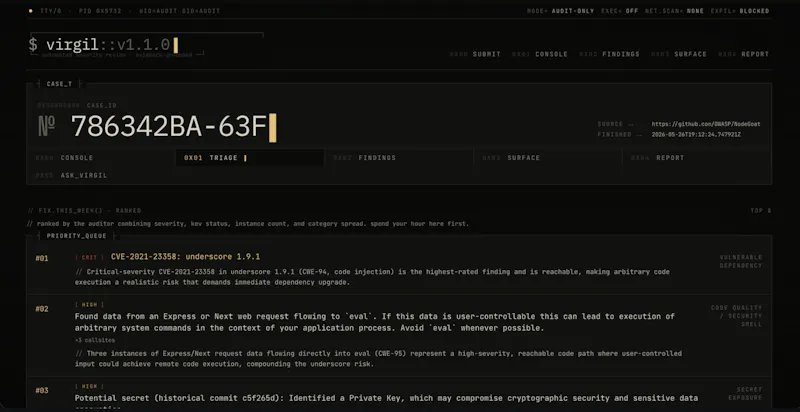Click the HIGH badge on finding #03

(89, 387)
